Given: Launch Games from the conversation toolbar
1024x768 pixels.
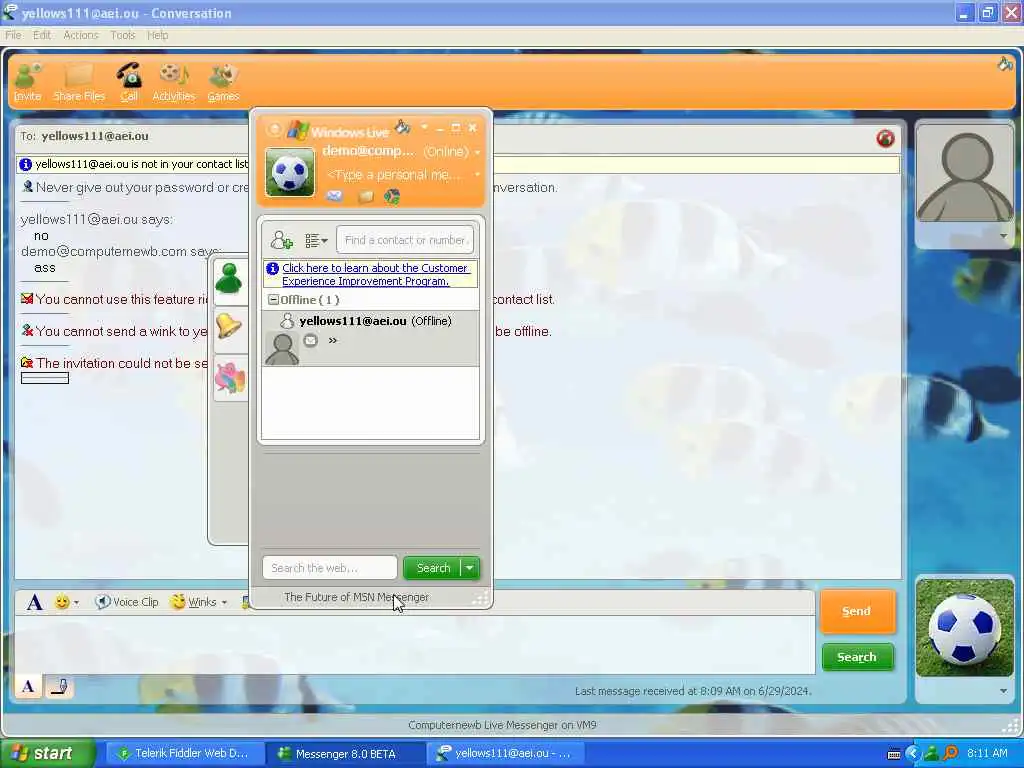Looking at the screenshot, I should click(223, 82).
